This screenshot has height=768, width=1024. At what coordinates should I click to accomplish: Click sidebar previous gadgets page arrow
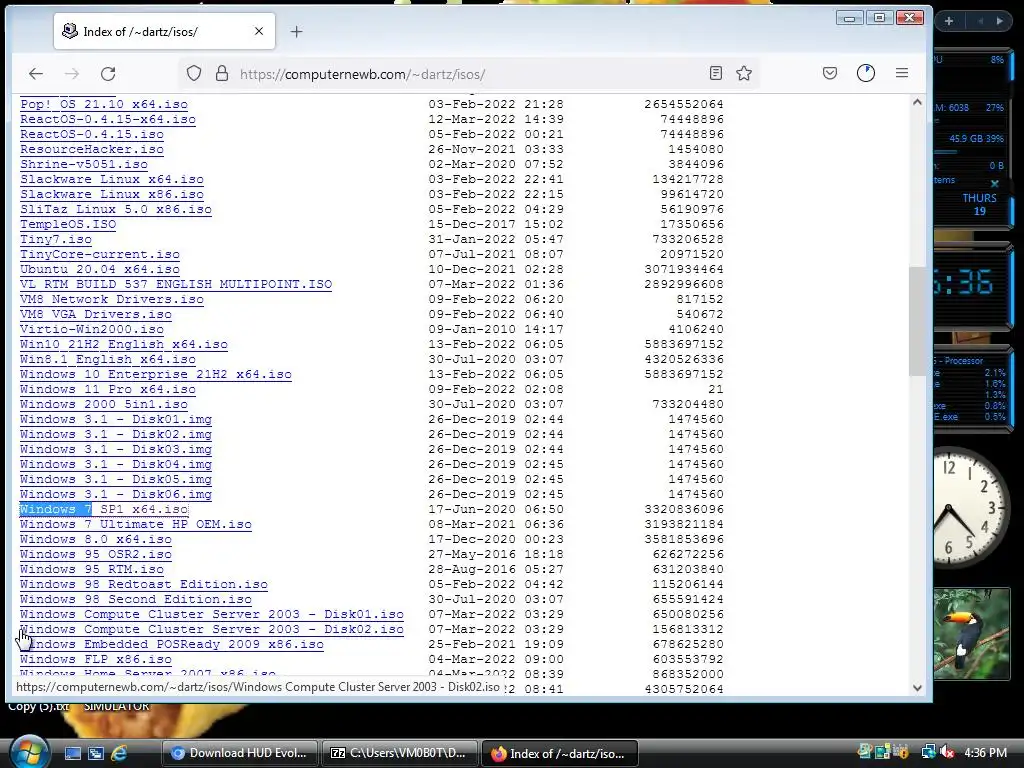click(980, 21)
